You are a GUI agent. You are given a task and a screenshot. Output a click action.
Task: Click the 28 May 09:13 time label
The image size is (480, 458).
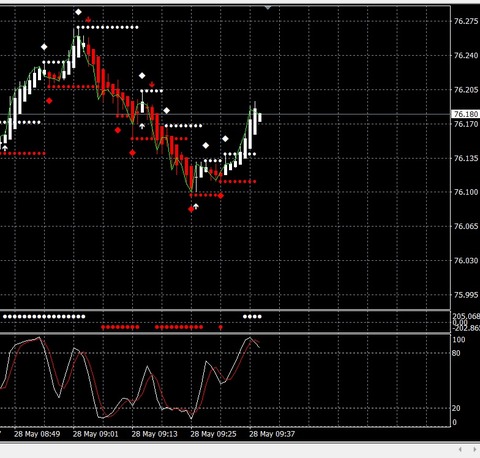(154, 434)
